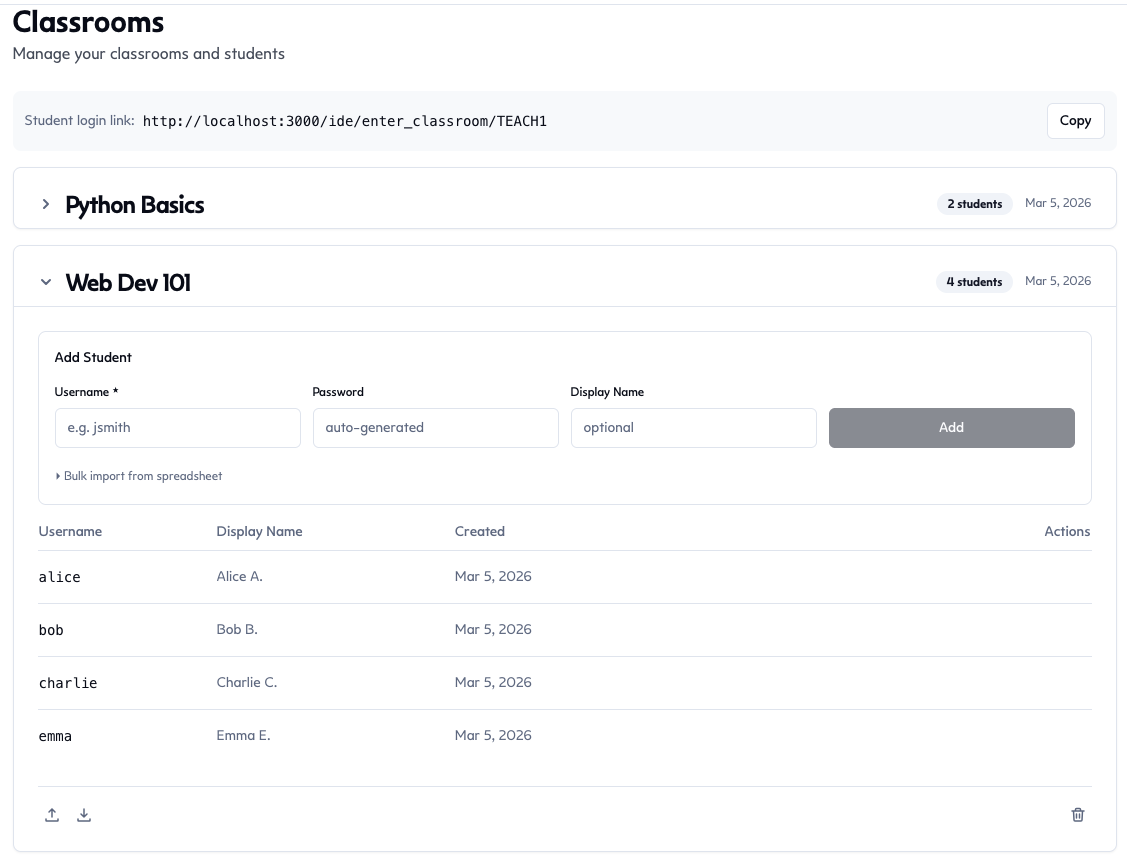Click Emma E. display name
Viewport: 1127px width, 860px height.
pos(243,735)
